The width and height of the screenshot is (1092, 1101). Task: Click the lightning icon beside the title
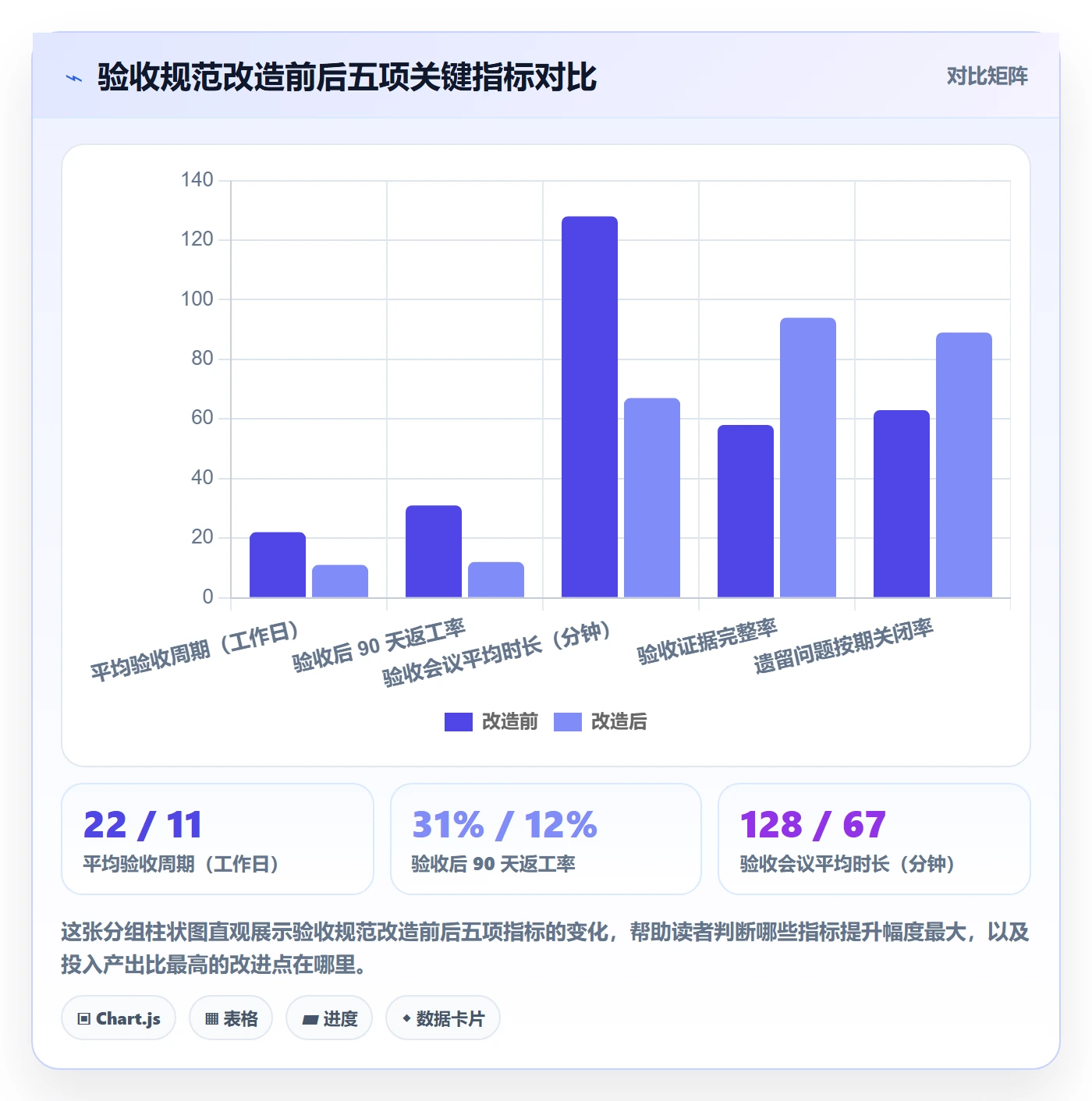click(74, 78)
